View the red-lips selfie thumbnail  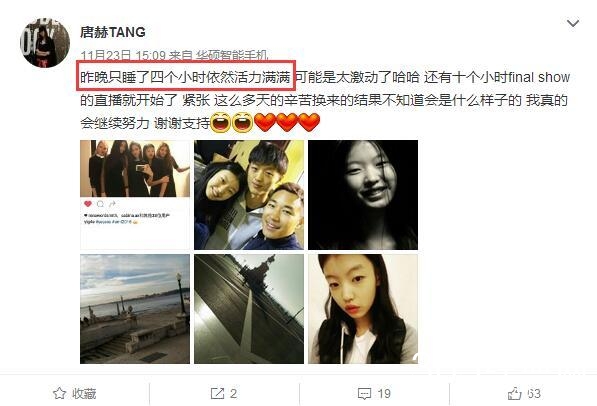[363, 309]
